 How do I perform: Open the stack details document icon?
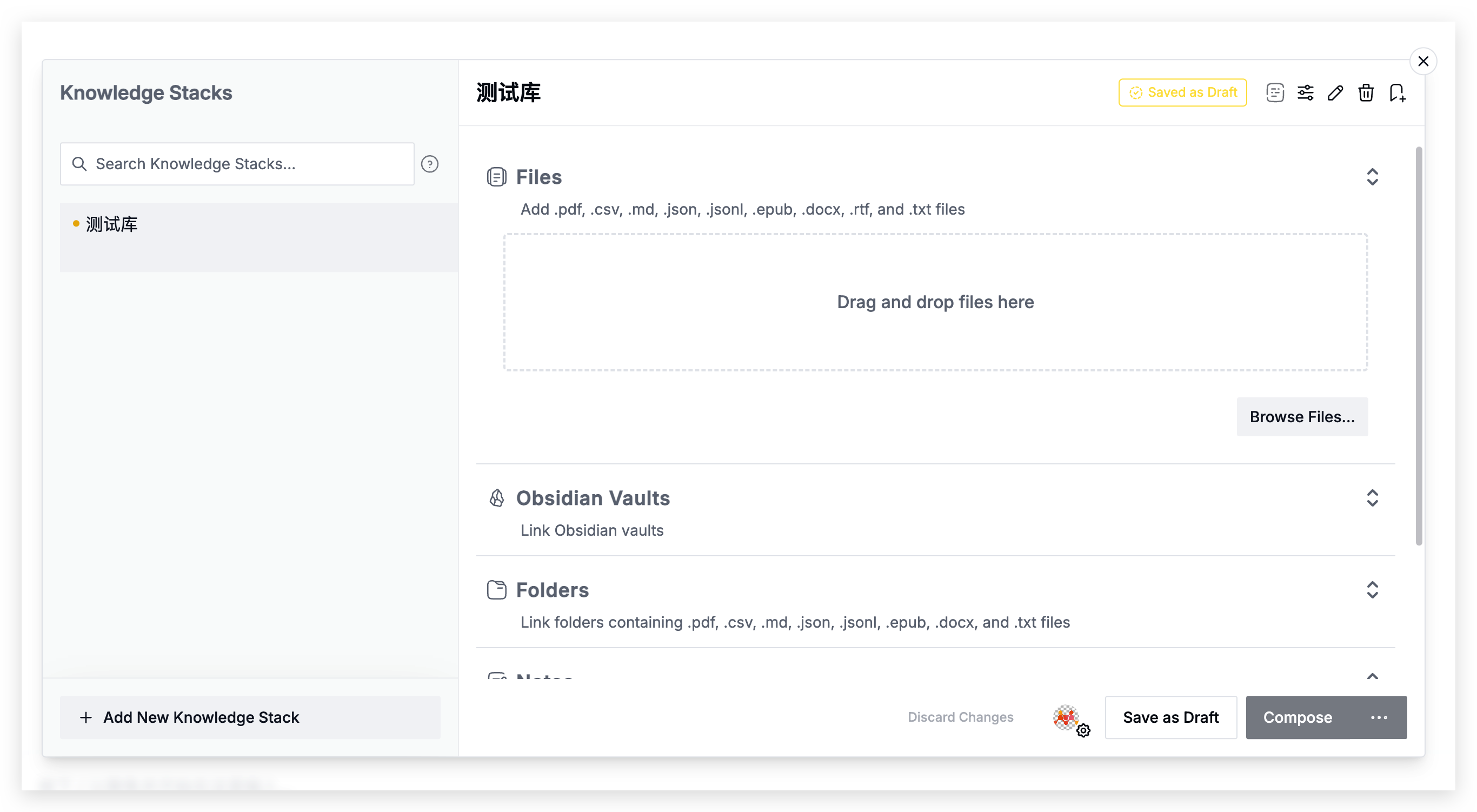1275,92
